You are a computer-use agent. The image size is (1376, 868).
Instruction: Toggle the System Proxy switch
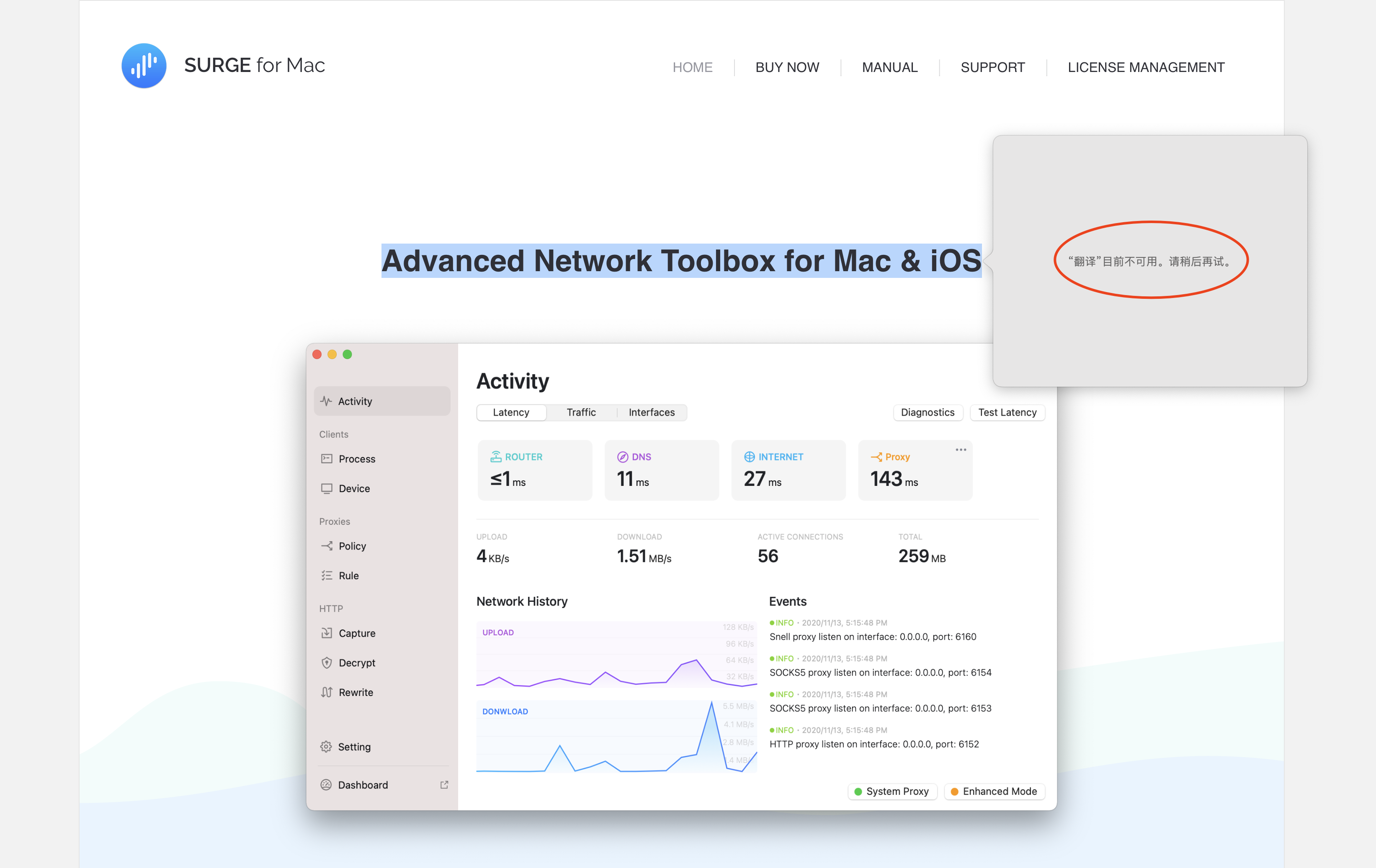click(892, 791)
